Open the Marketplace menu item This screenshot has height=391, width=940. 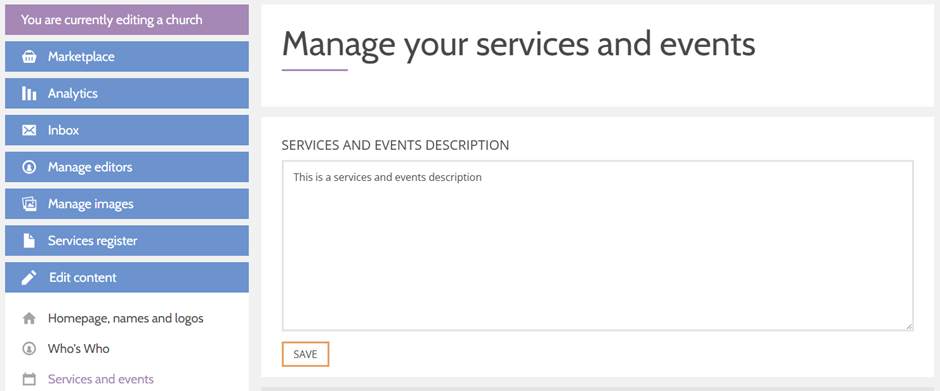tap(127, 57)
